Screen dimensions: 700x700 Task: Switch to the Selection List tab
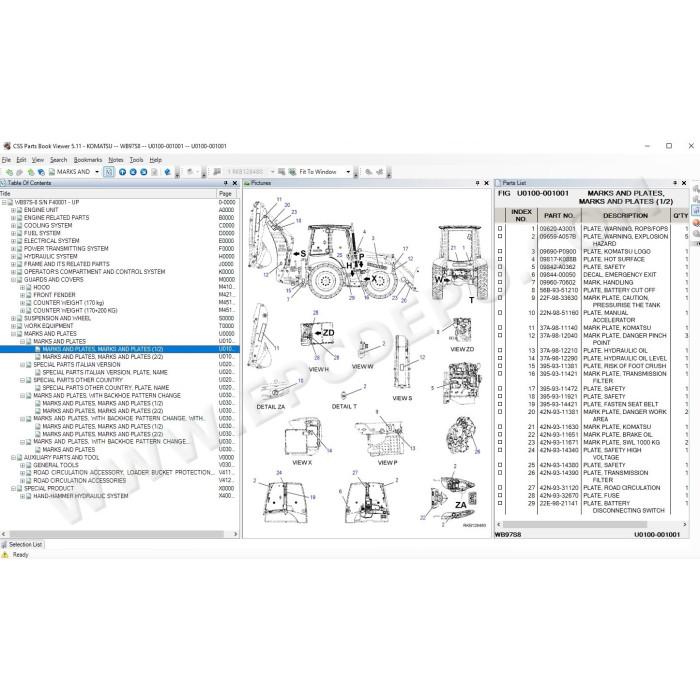[x=22, y=545]
